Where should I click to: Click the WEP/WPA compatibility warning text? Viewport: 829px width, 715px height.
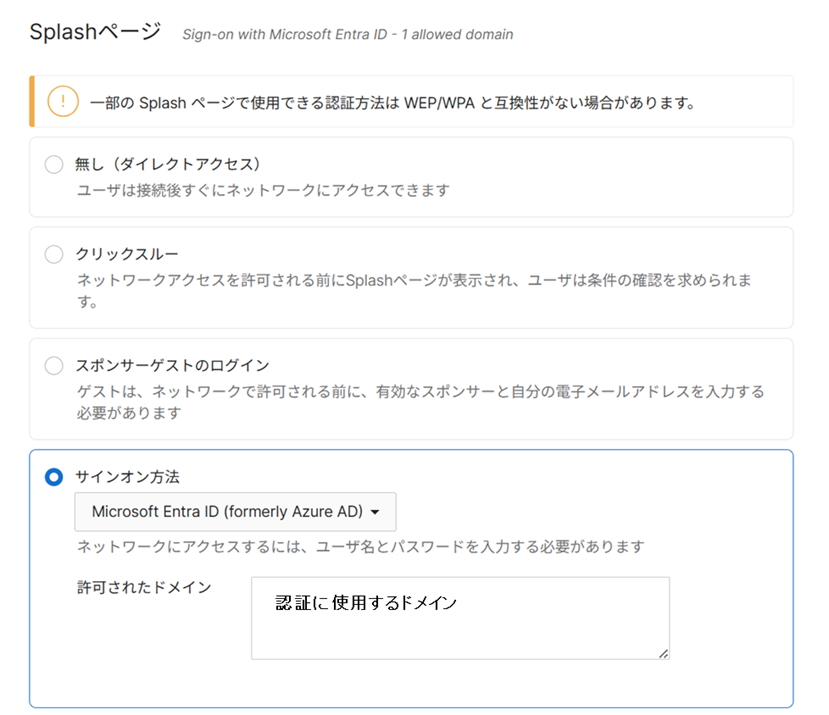click(392, 102)
